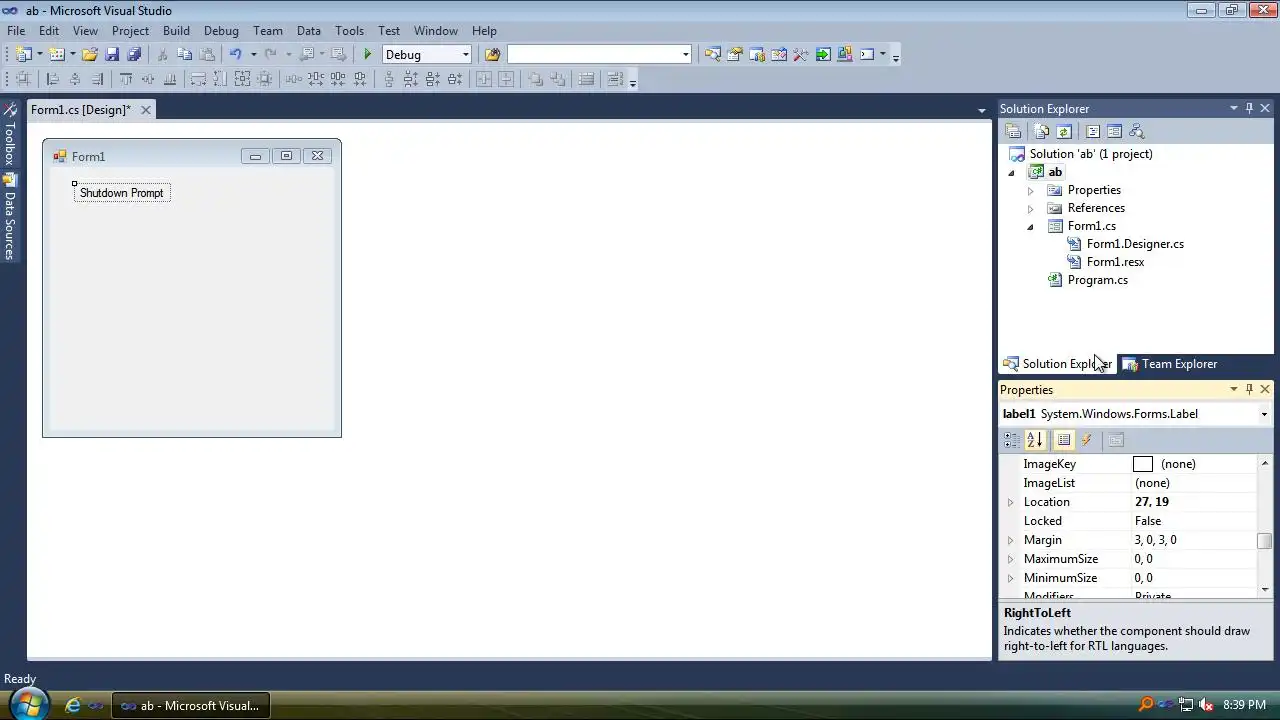
Task: Open the Data Sources side tab
Action: (9, 217)
